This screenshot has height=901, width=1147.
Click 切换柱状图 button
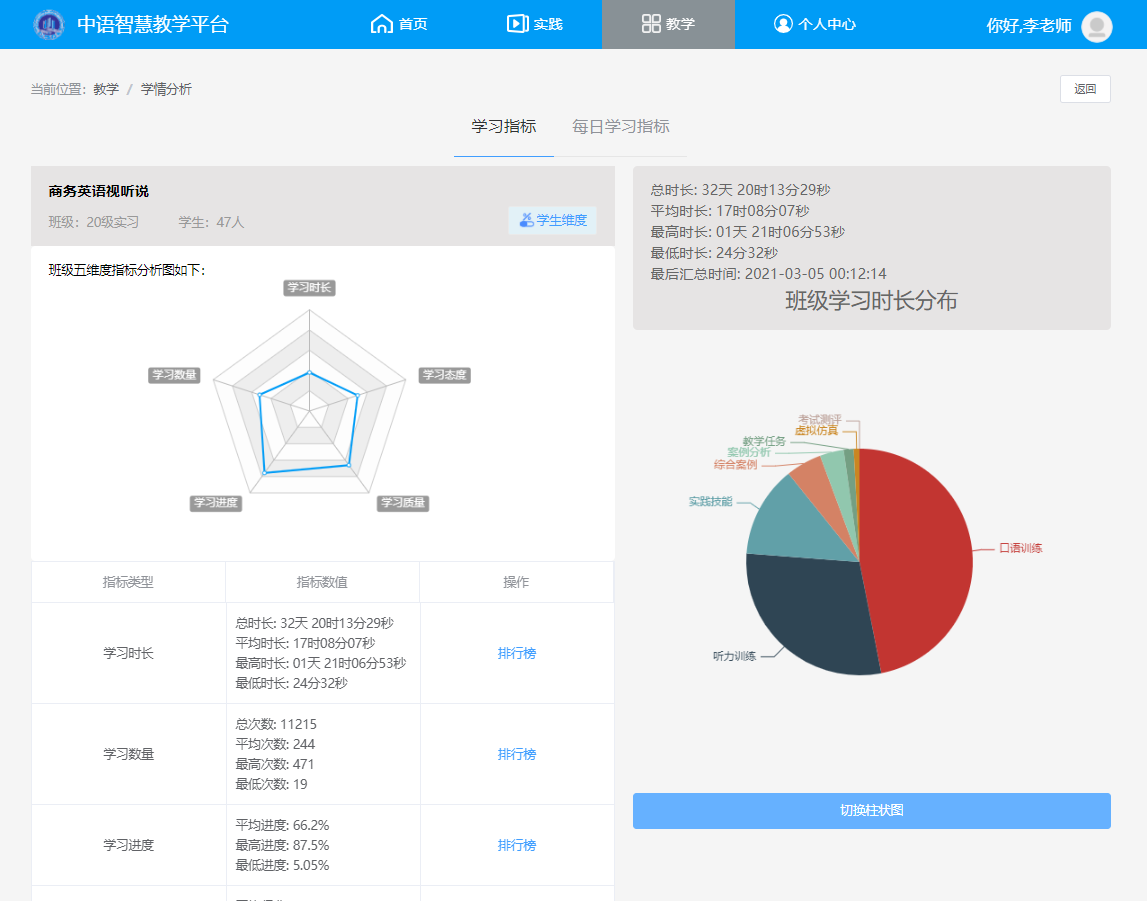coord(871,810)
